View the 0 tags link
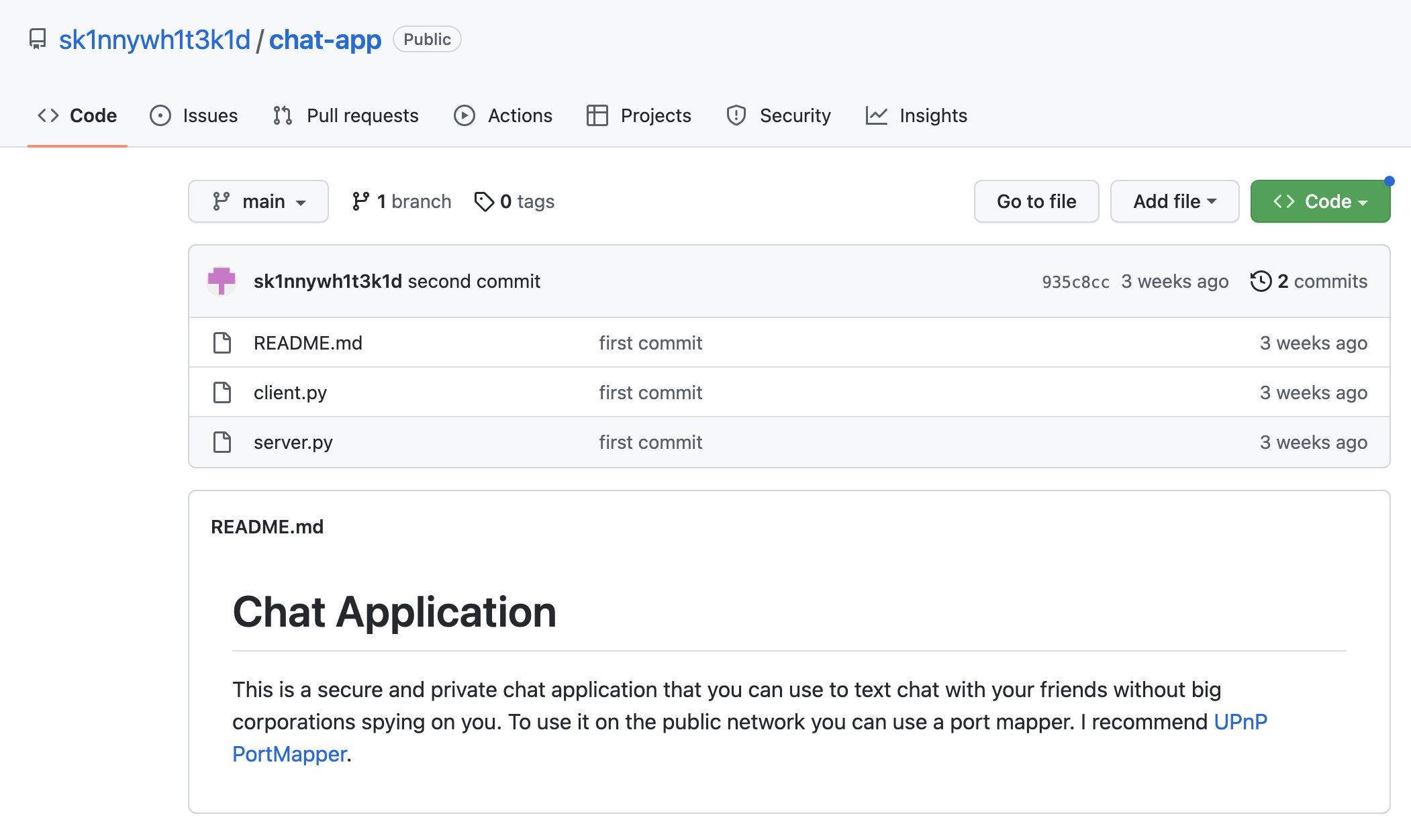The width and height of the screenshot is (1411, 840). 514,201
